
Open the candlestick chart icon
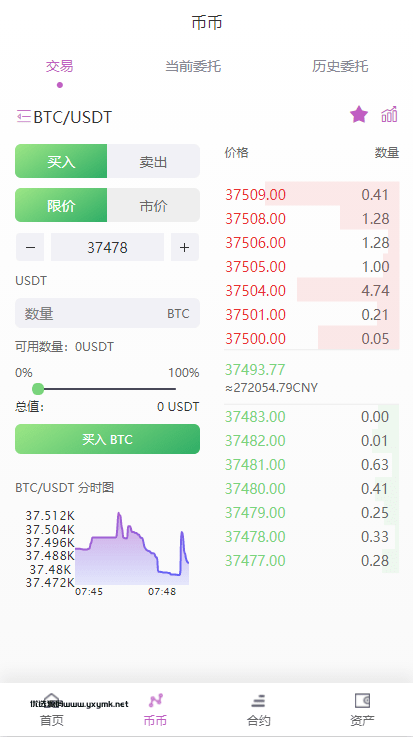tap(389, 114)
